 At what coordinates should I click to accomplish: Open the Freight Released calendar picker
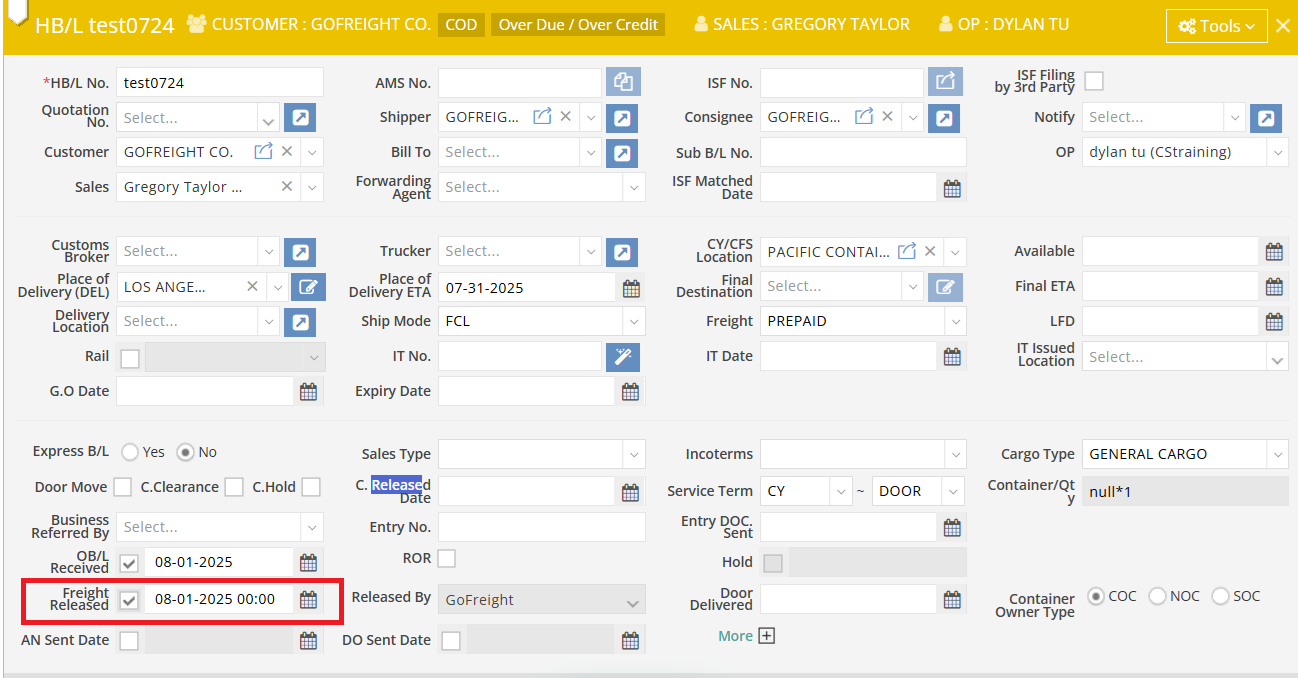coord(308,599)
